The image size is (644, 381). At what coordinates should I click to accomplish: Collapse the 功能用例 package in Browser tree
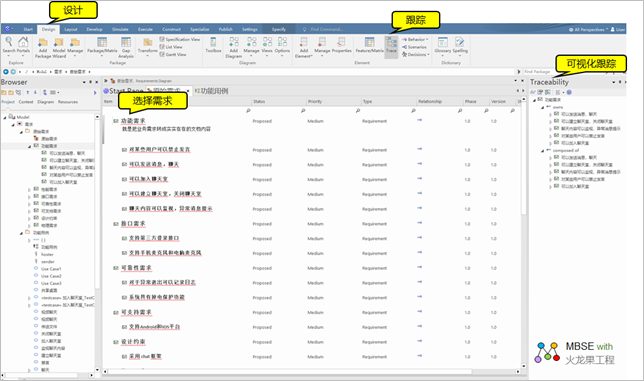21,233
